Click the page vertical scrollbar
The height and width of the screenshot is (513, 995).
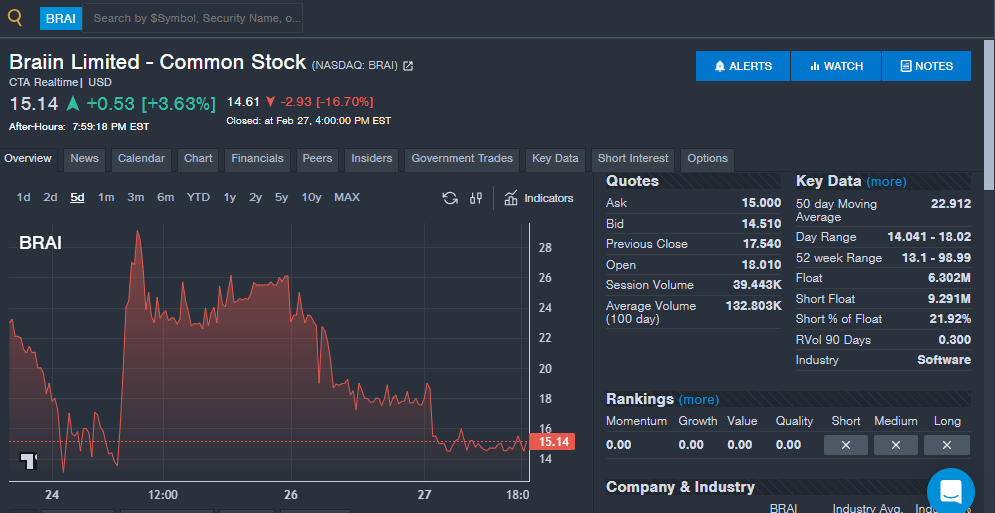click(x=989, y=114)
